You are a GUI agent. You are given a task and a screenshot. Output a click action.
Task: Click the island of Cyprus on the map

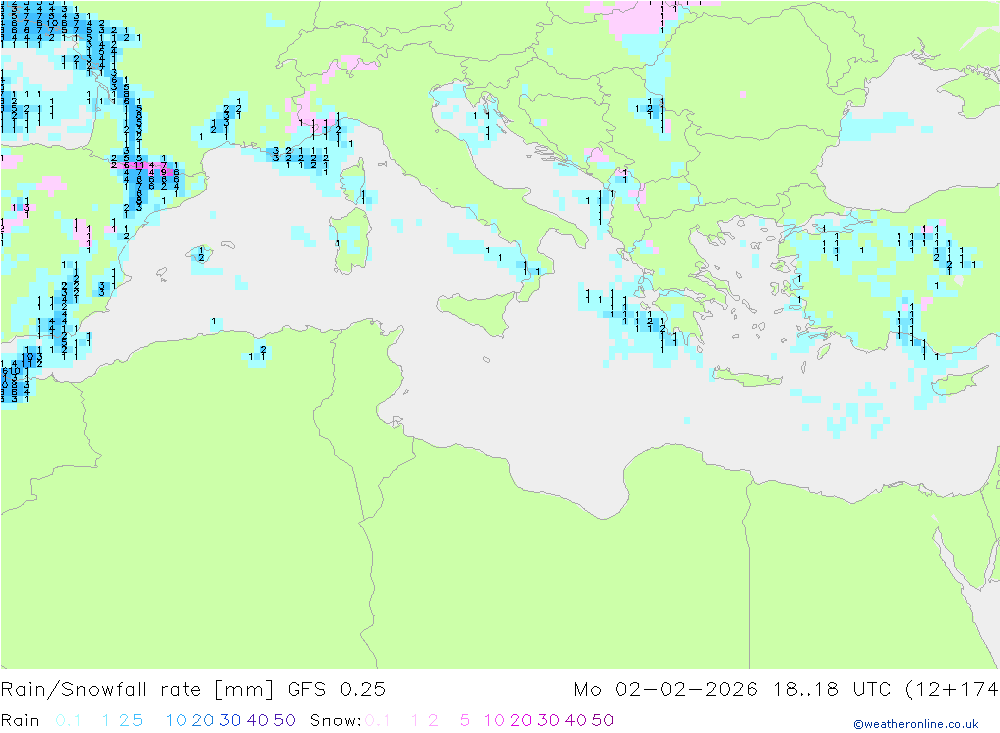(x=958, y=381)
